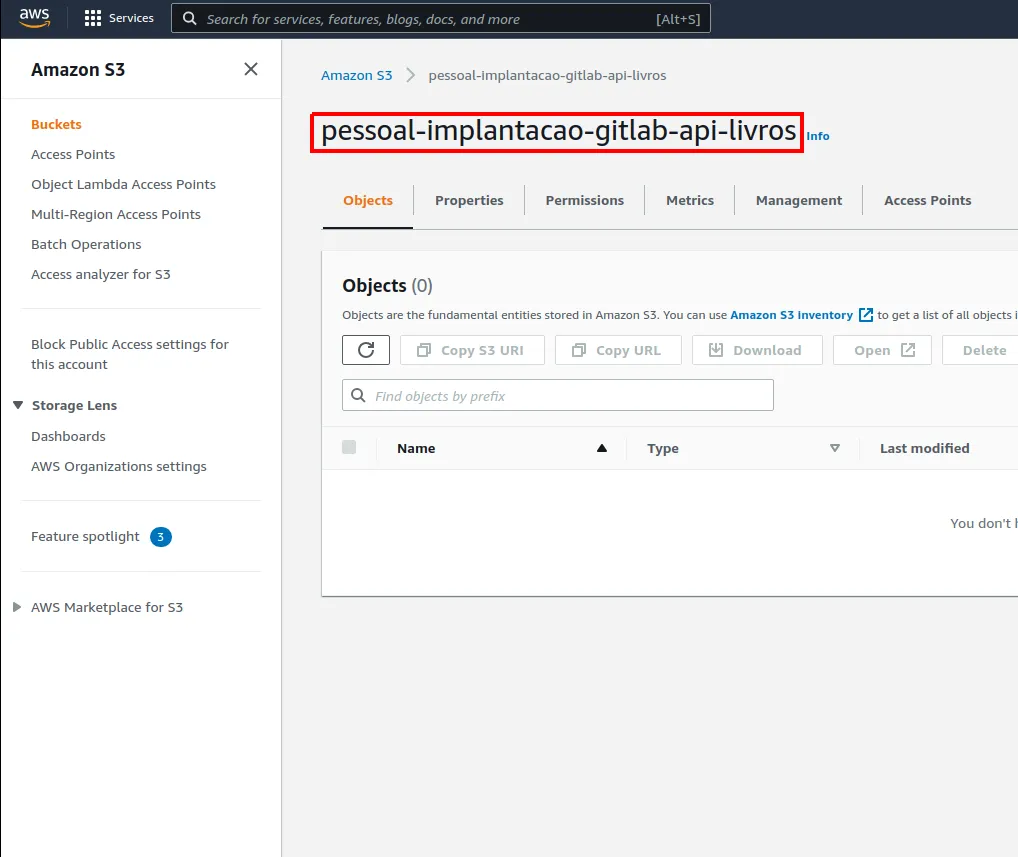Sort objects by Type arrow
Screen dimensions: 1018x857
click(x=835, y=448)
